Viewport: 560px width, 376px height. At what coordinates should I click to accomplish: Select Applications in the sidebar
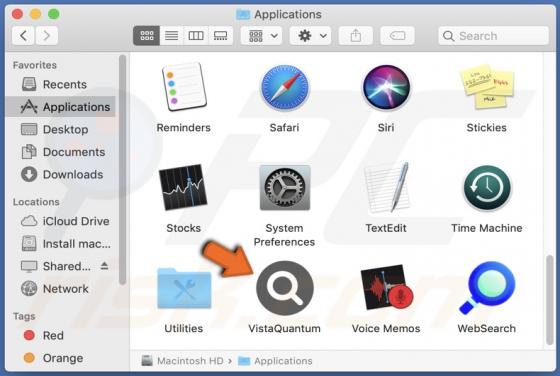(61, 107)
